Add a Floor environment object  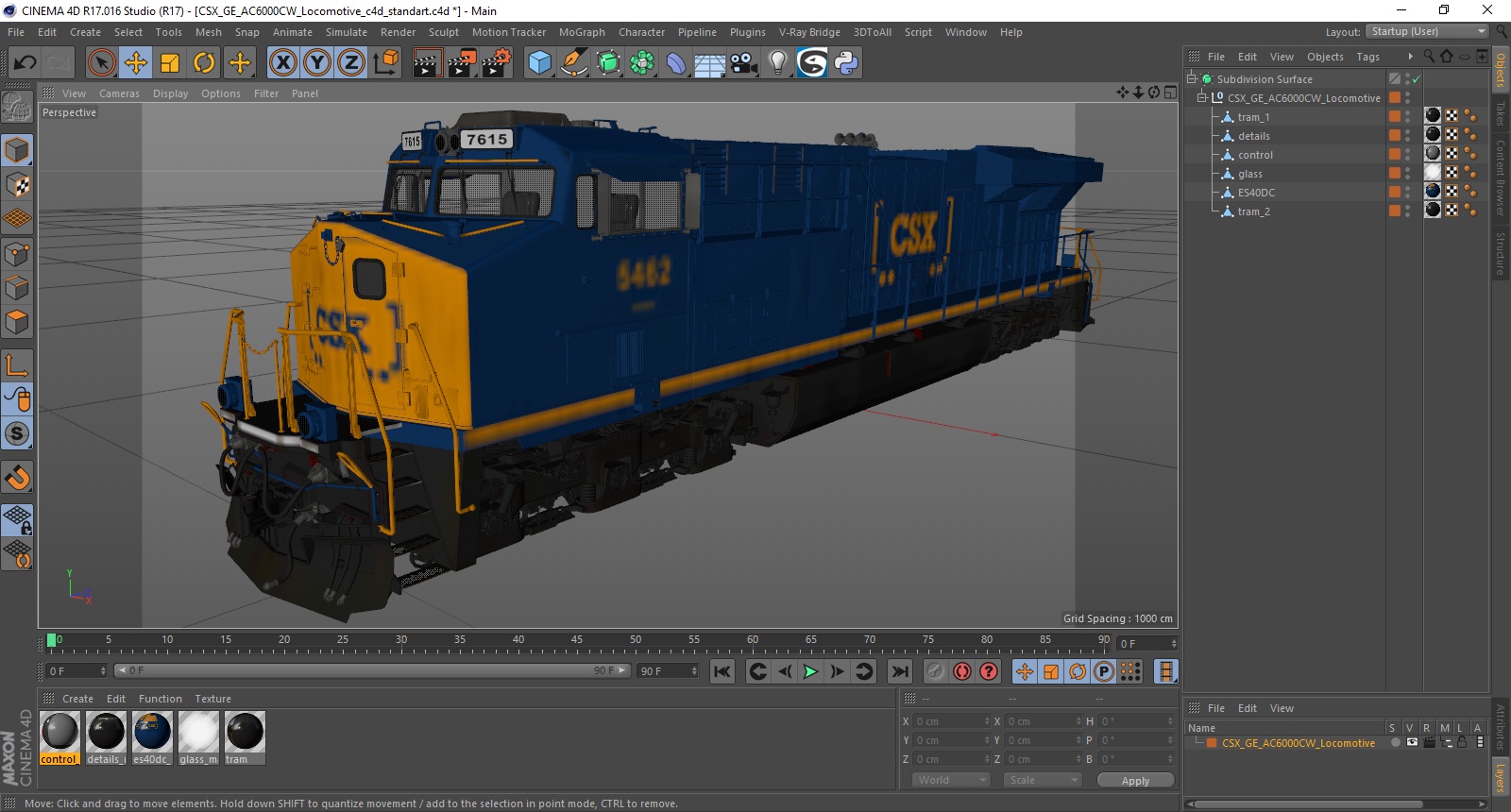[710, 63]
